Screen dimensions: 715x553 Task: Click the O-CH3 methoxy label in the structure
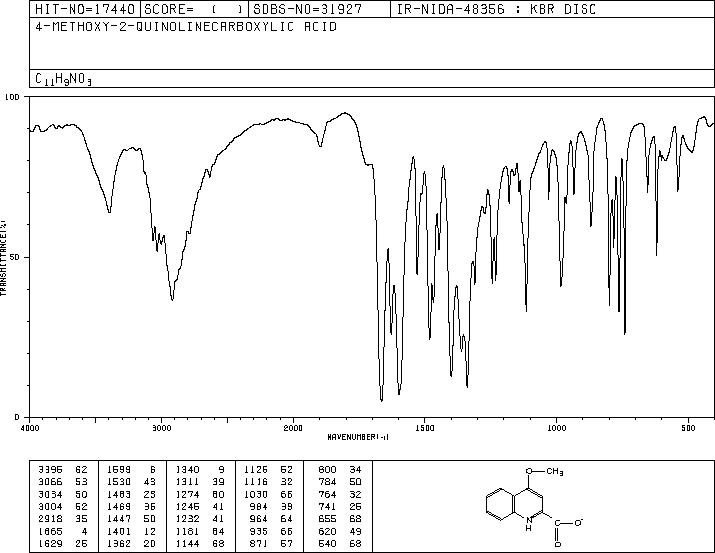544,471
